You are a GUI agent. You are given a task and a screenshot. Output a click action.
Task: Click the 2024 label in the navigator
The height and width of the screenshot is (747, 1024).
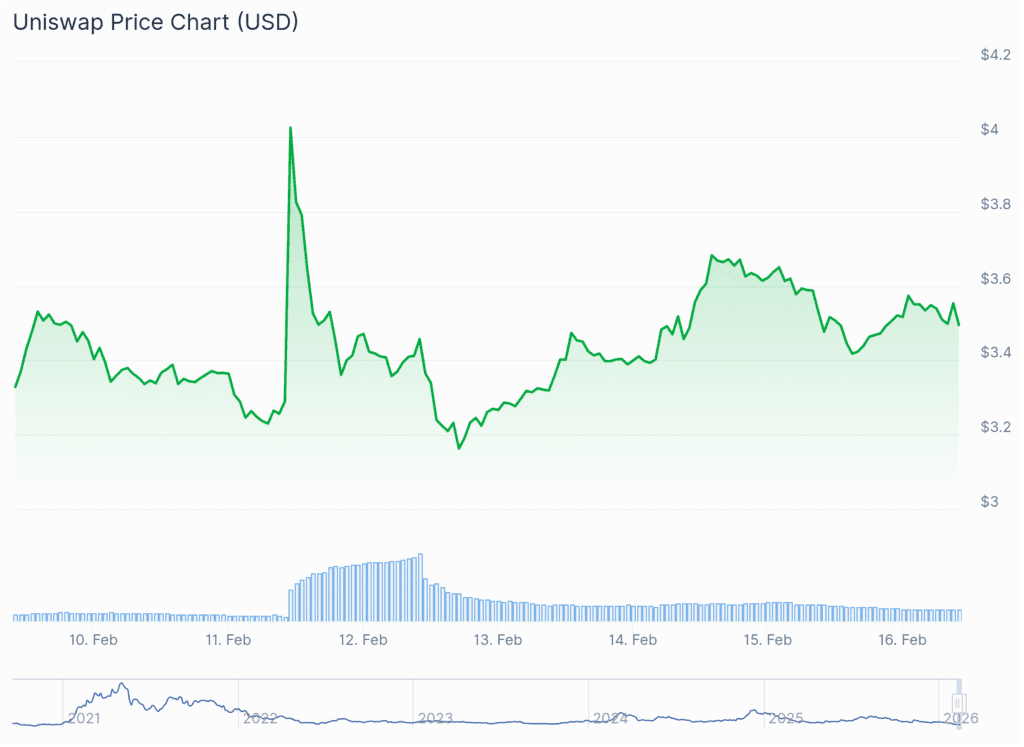point(610,717)
